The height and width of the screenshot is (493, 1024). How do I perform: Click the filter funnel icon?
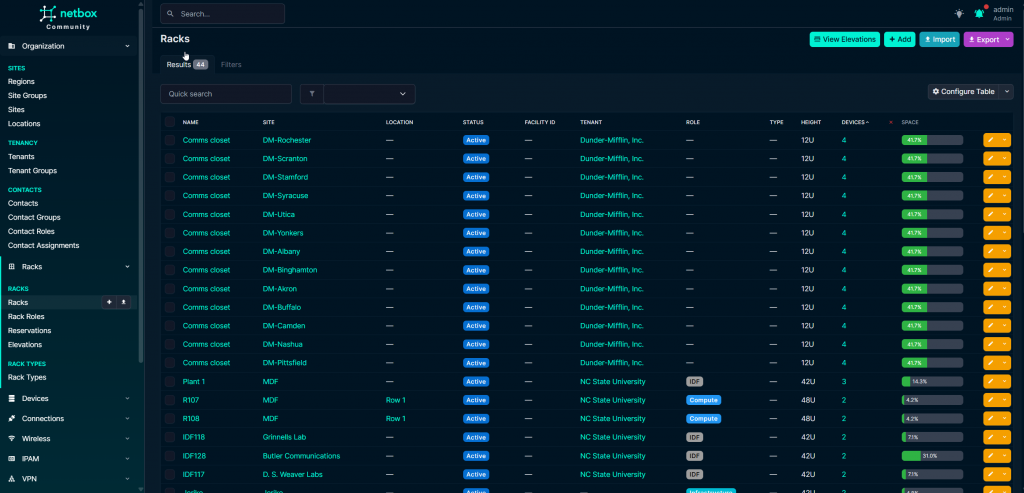tap(311, 93)
